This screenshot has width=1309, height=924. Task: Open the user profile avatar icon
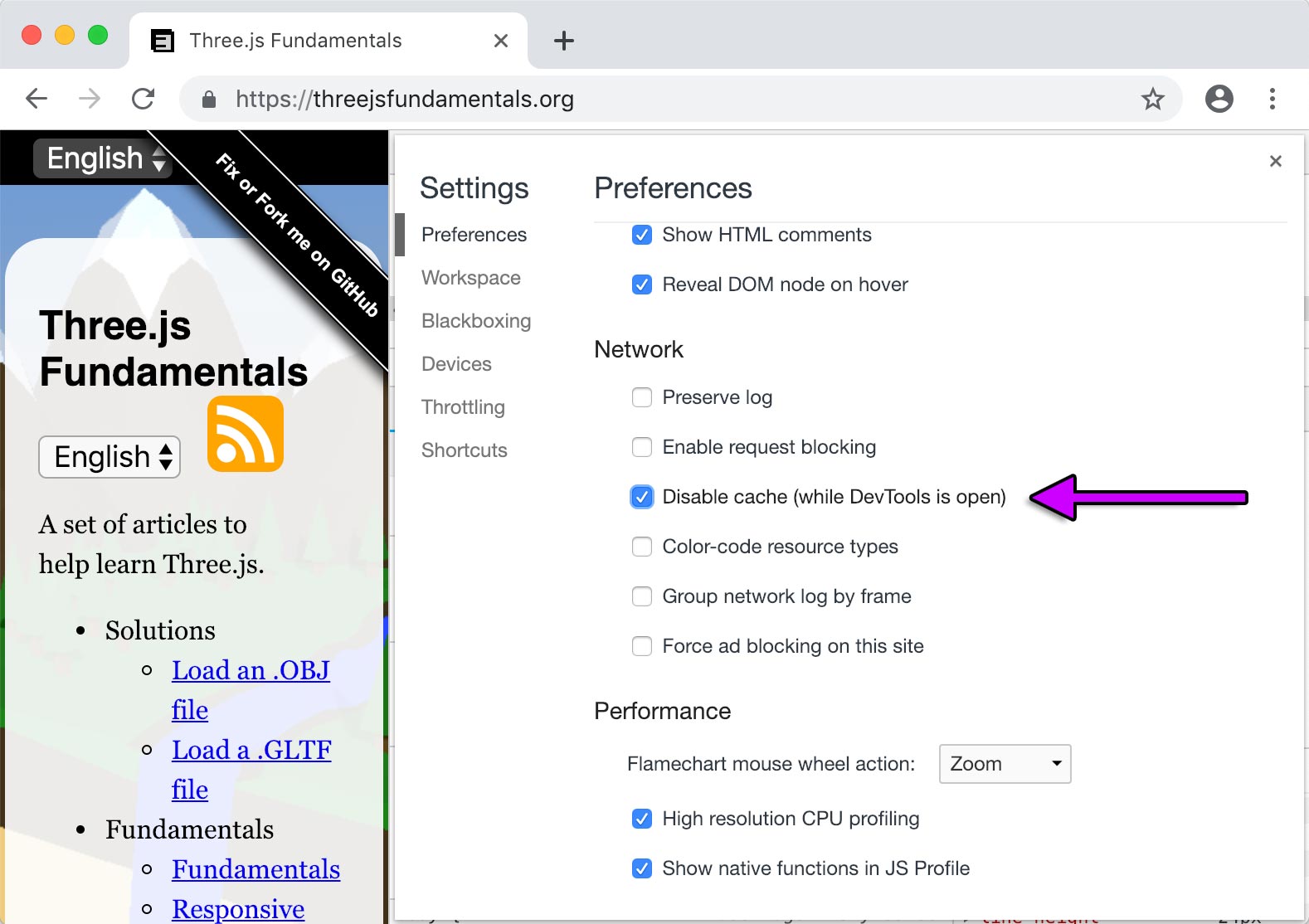point(1219,100)
